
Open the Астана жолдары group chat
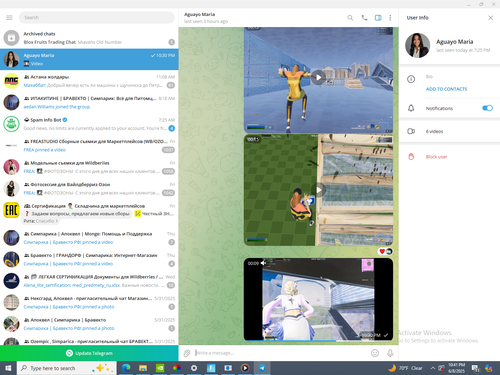tap(89, 81)
